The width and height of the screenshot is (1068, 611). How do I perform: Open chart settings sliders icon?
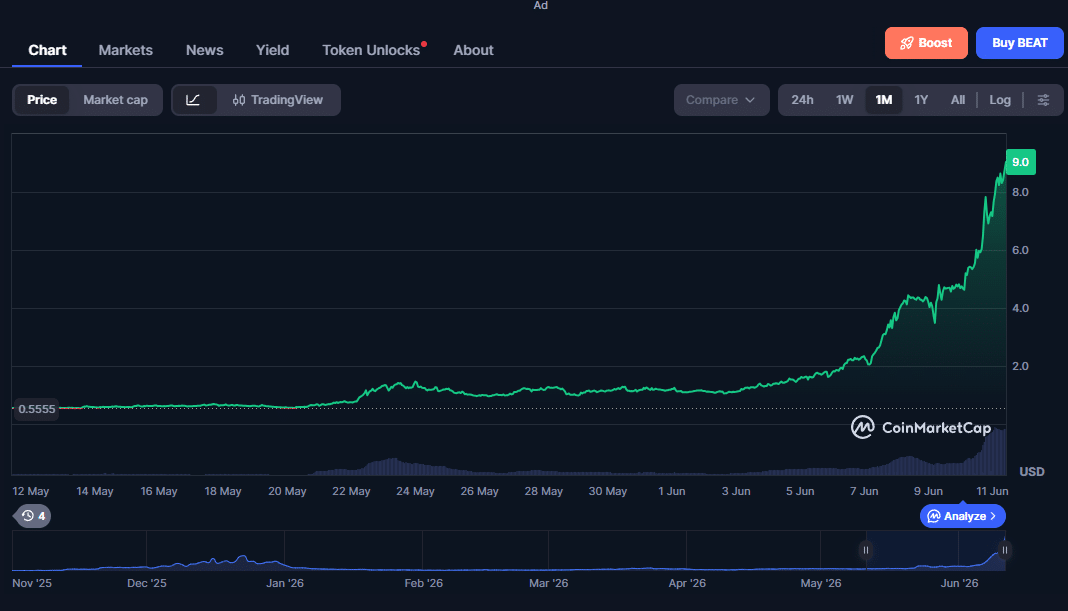point(1043,100)
